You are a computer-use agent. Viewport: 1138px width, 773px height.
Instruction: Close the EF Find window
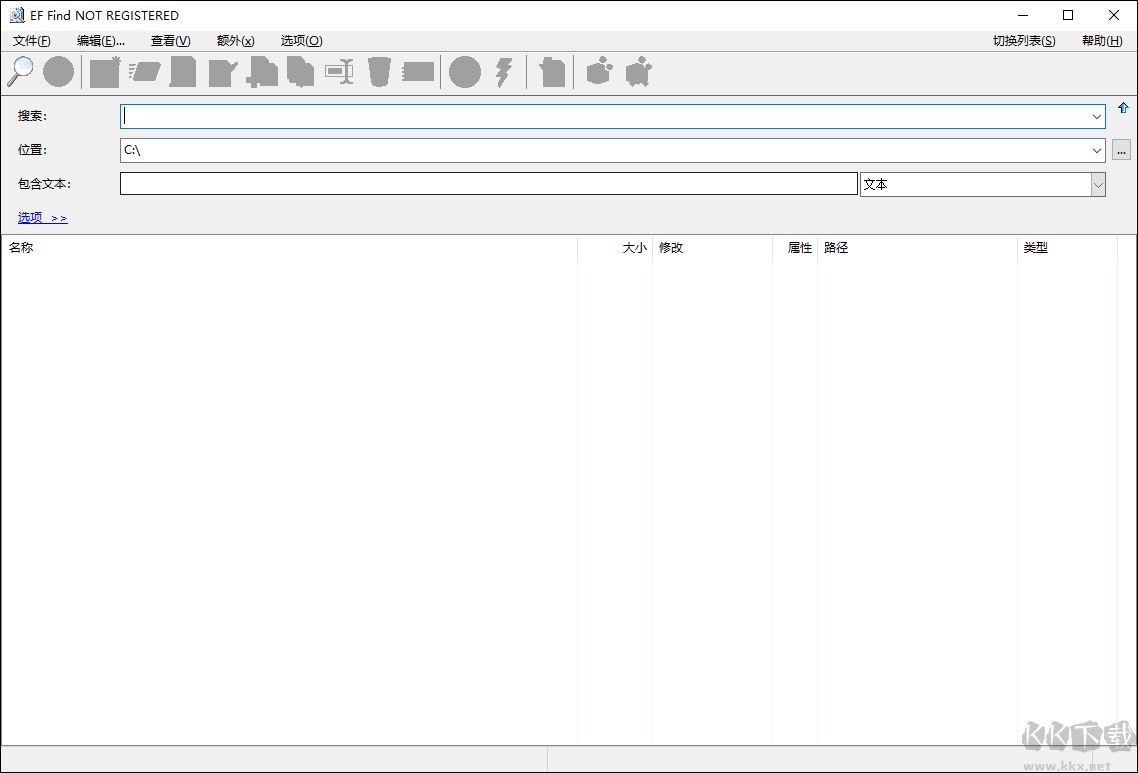click(x=1113, y=15)
